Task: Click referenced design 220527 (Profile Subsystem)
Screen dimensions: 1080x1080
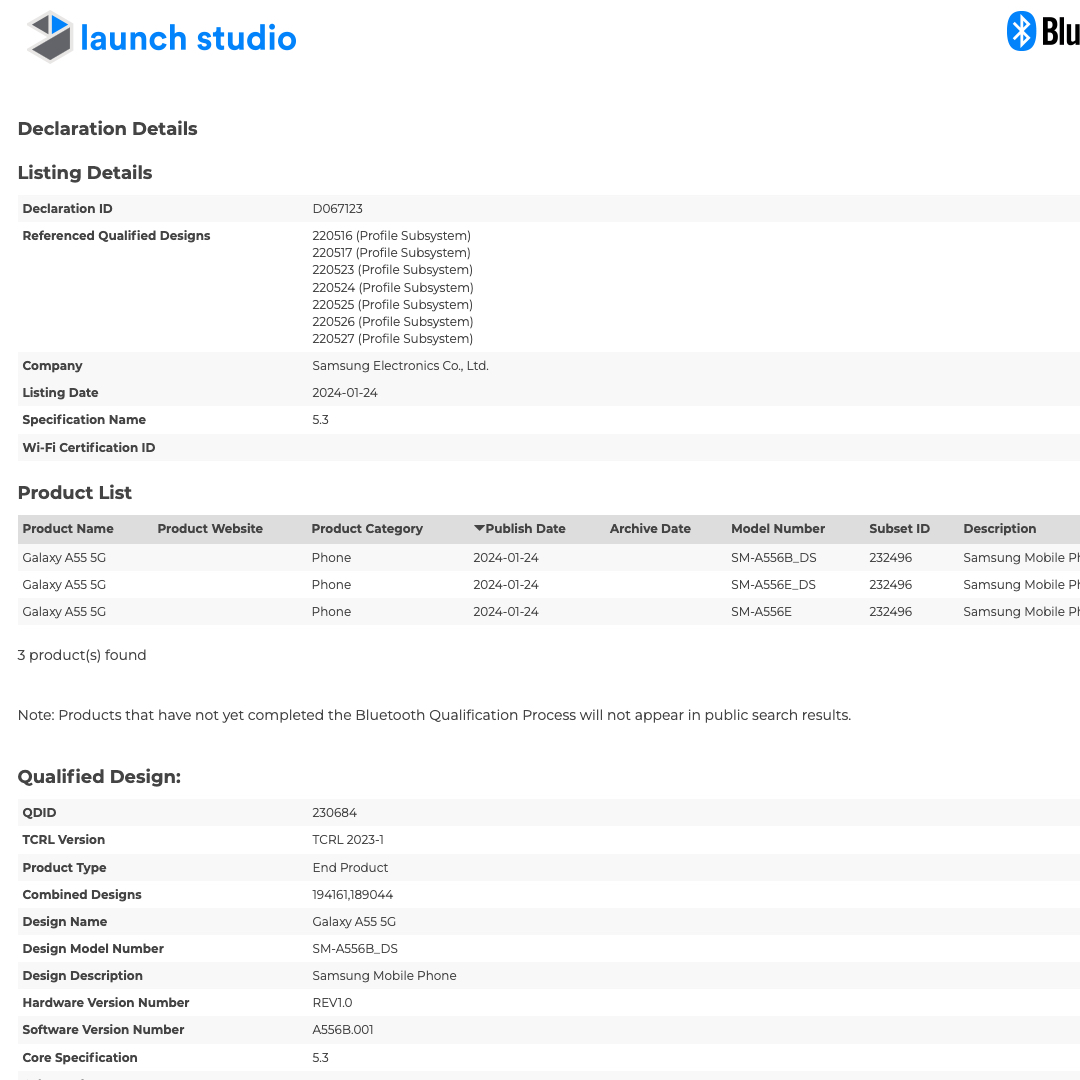Action: pos(392,339)
